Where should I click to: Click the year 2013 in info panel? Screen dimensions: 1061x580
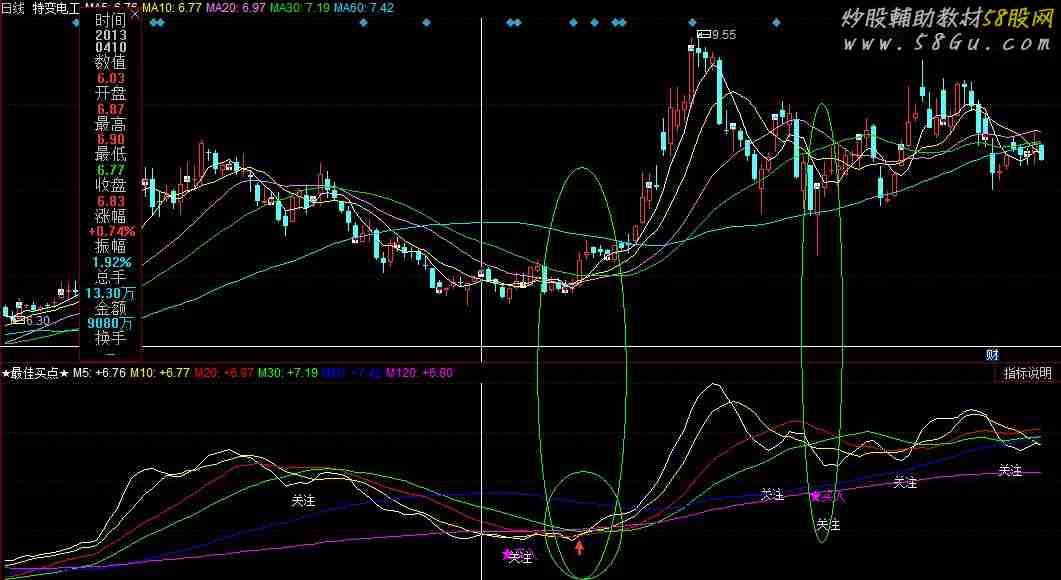tap(110, 35)
